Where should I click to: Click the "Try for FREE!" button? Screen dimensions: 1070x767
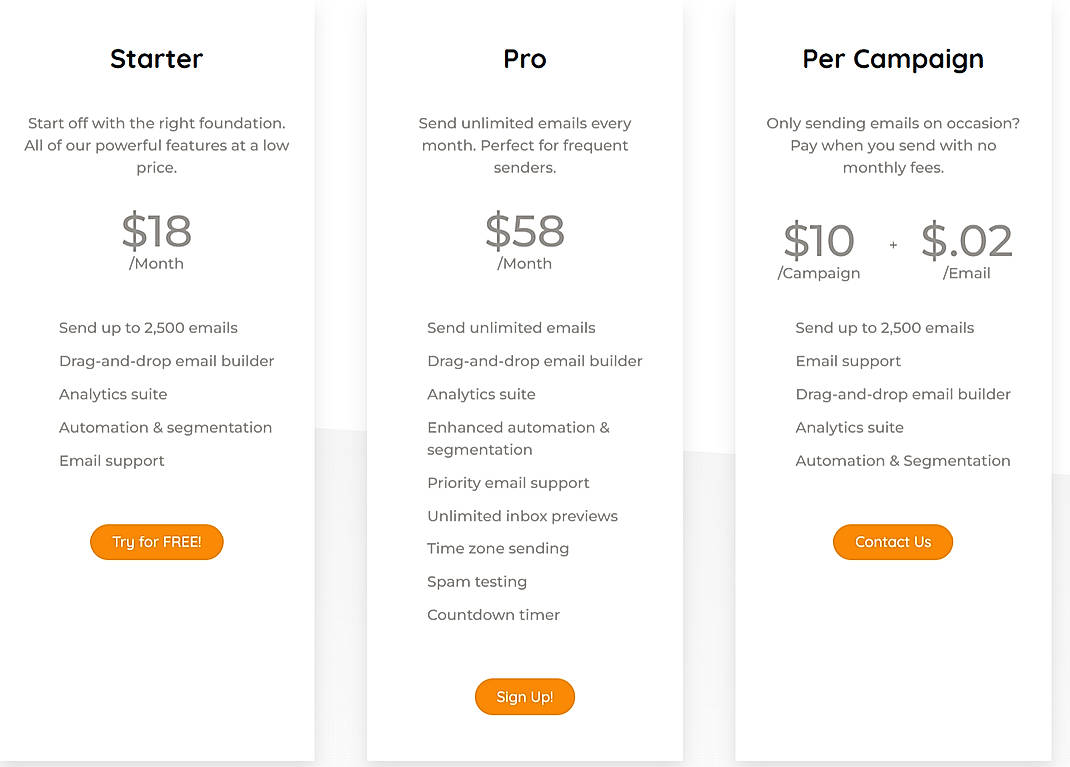(x=156, y=541)
